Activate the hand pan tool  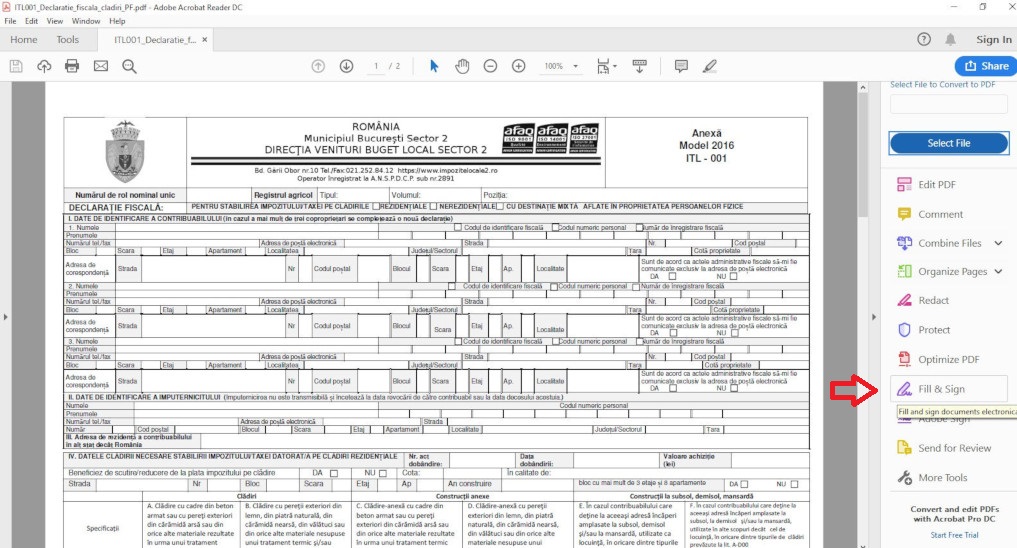click(462, 66)
